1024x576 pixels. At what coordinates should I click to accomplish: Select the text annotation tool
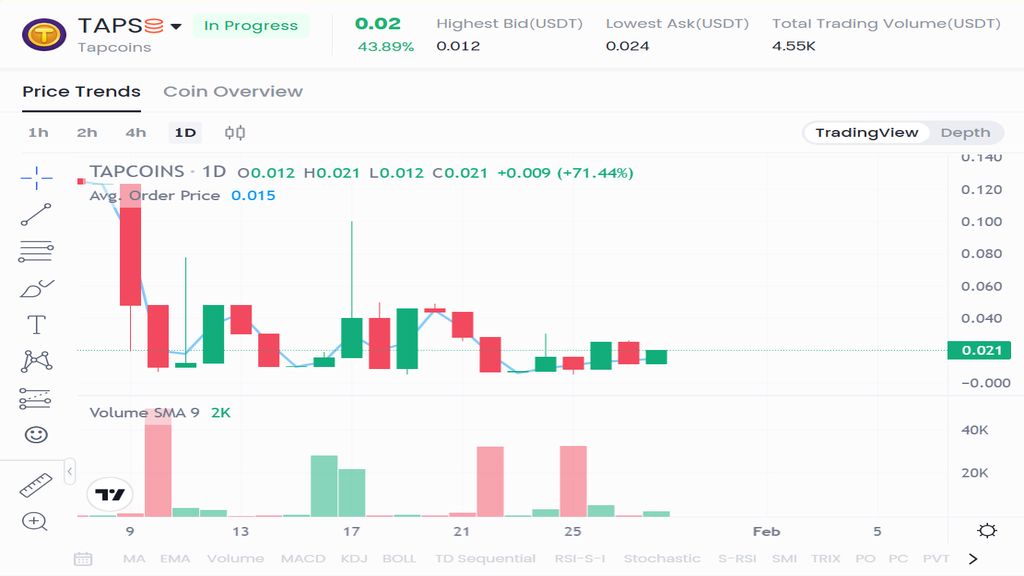pos(37,325)
